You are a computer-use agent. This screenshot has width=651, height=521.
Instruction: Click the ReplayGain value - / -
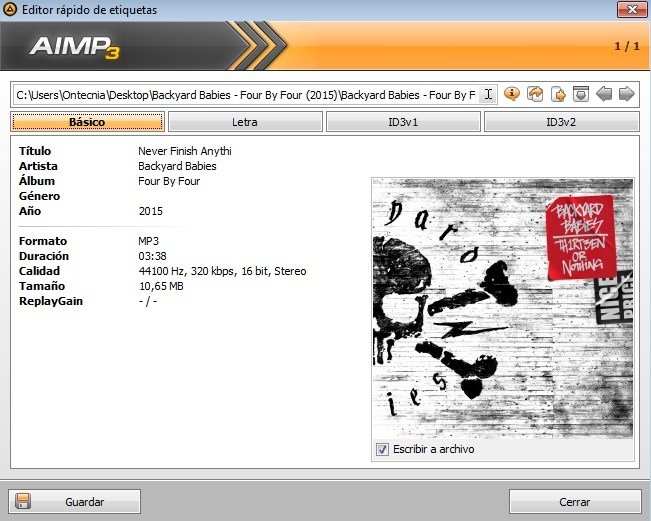[x=148, y=301]
